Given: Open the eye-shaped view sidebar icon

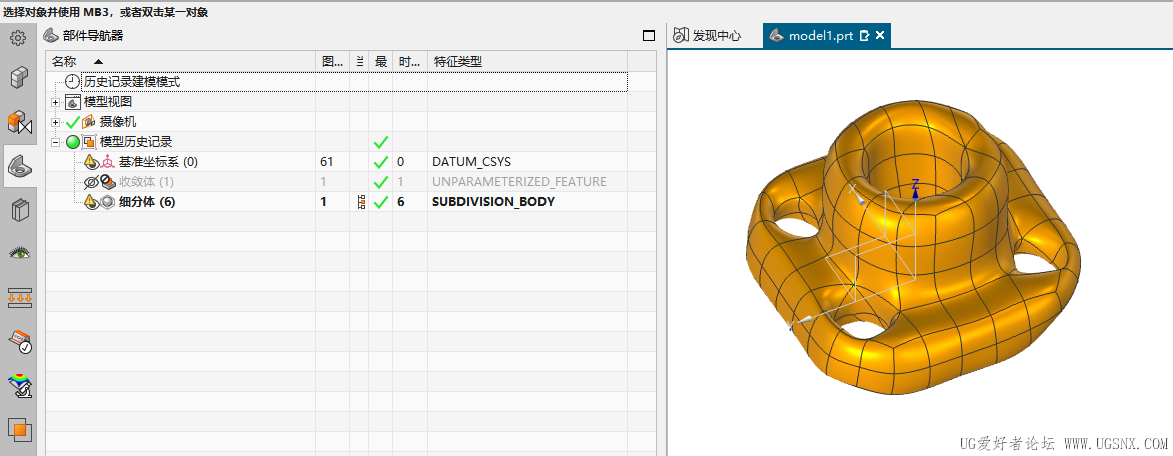Looking at the screenshot, I should 19,253.
